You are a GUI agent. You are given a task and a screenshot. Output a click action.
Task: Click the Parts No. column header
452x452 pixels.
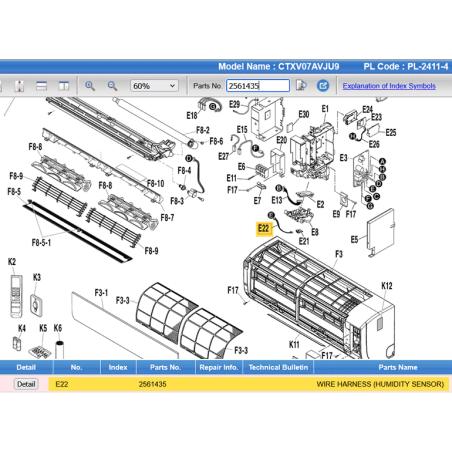click(x=165, y=367)
